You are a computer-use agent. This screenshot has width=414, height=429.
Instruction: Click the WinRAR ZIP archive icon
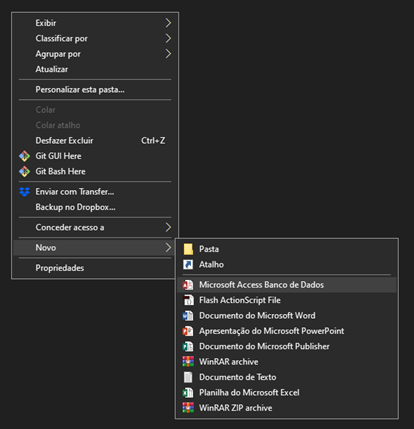188,408
